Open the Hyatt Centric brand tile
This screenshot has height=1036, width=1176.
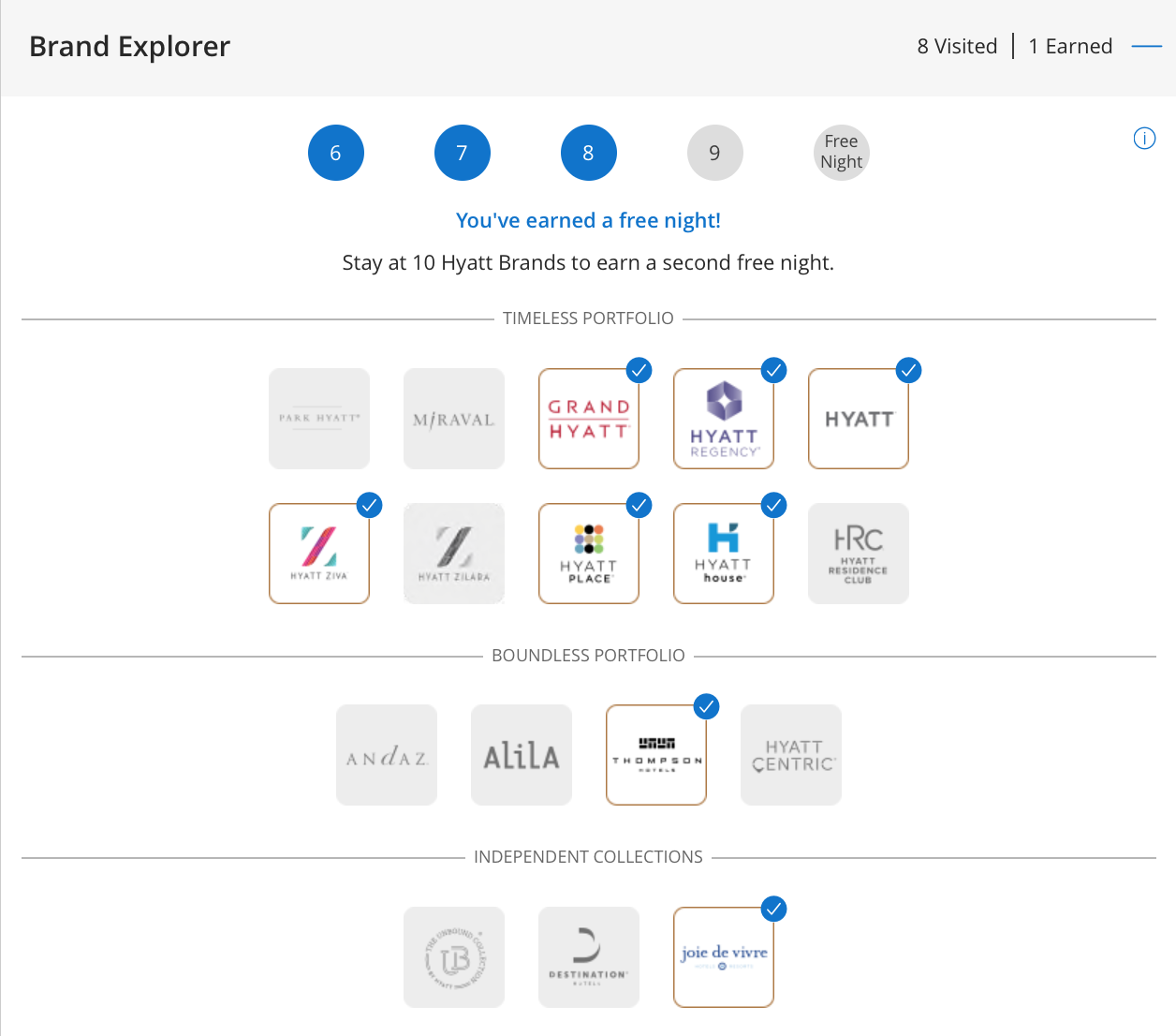click(x=791, y=755)
